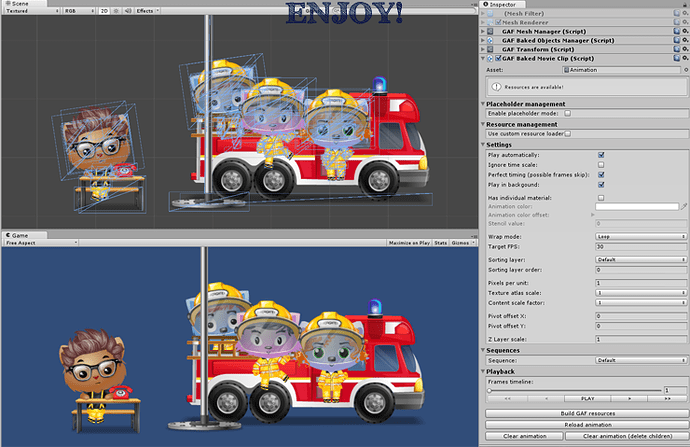Open the Wrap mode Loop dropdown

(641, 237)
